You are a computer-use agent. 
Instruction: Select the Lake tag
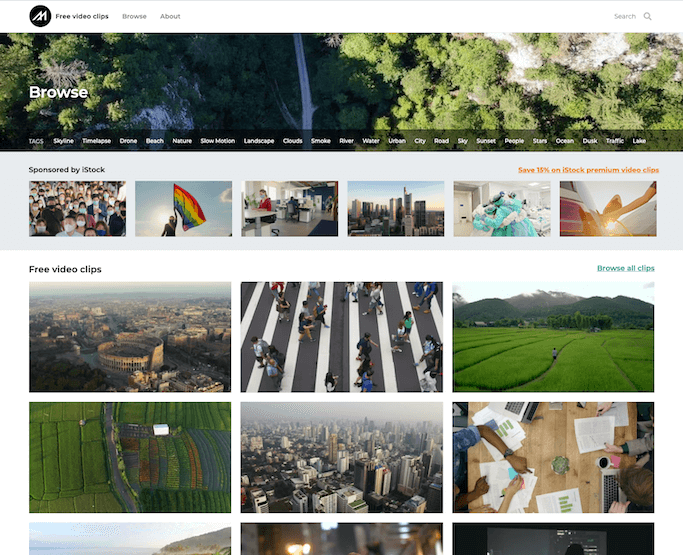(639, 141)
